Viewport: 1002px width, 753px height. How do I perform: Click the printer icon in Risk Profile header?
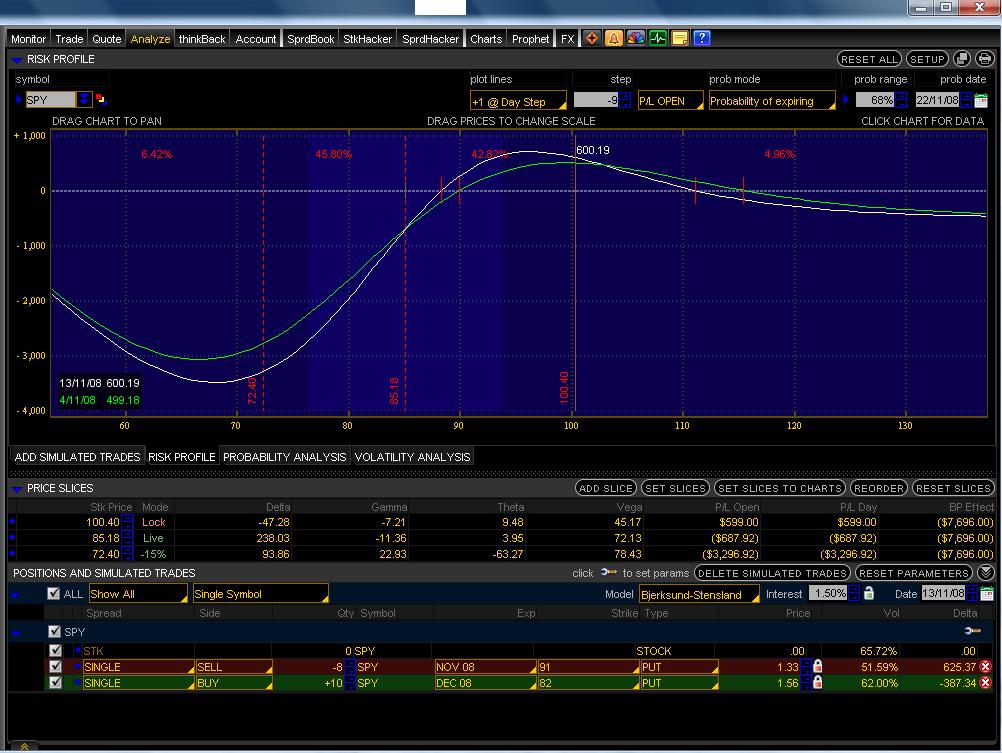click(985, 59)
